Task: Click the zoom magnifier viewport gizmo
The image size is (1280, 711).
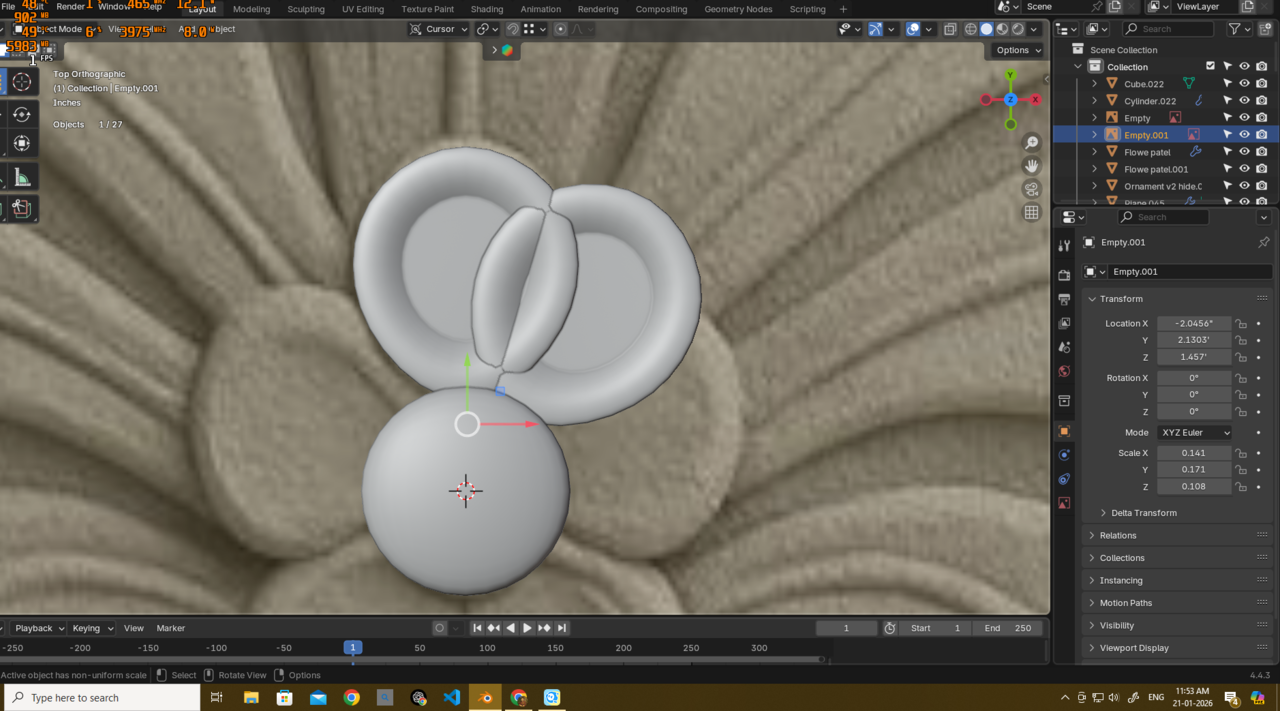Action: coord(1031,143)
